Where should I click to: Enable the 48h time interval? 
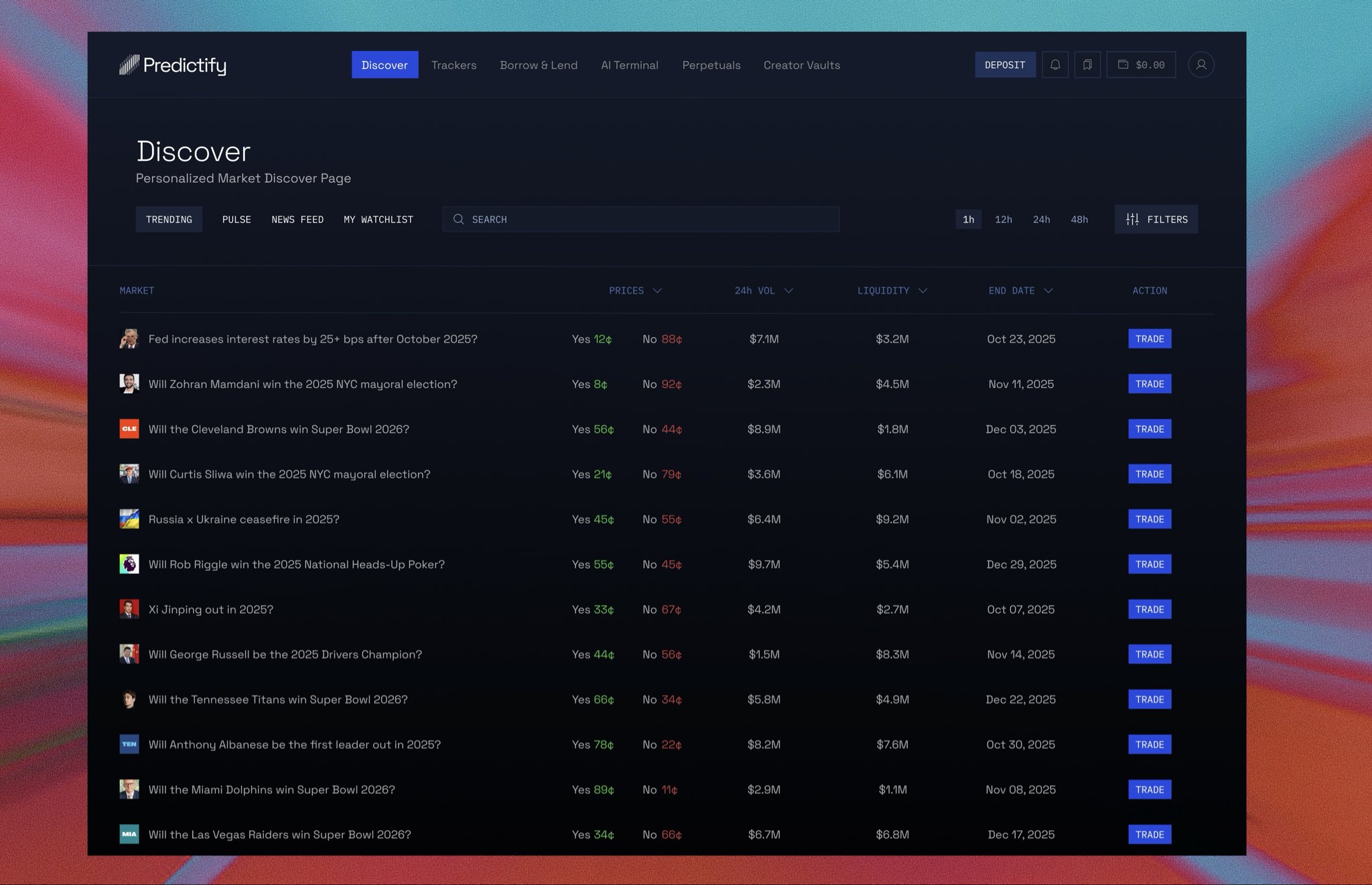[1079, 219]
